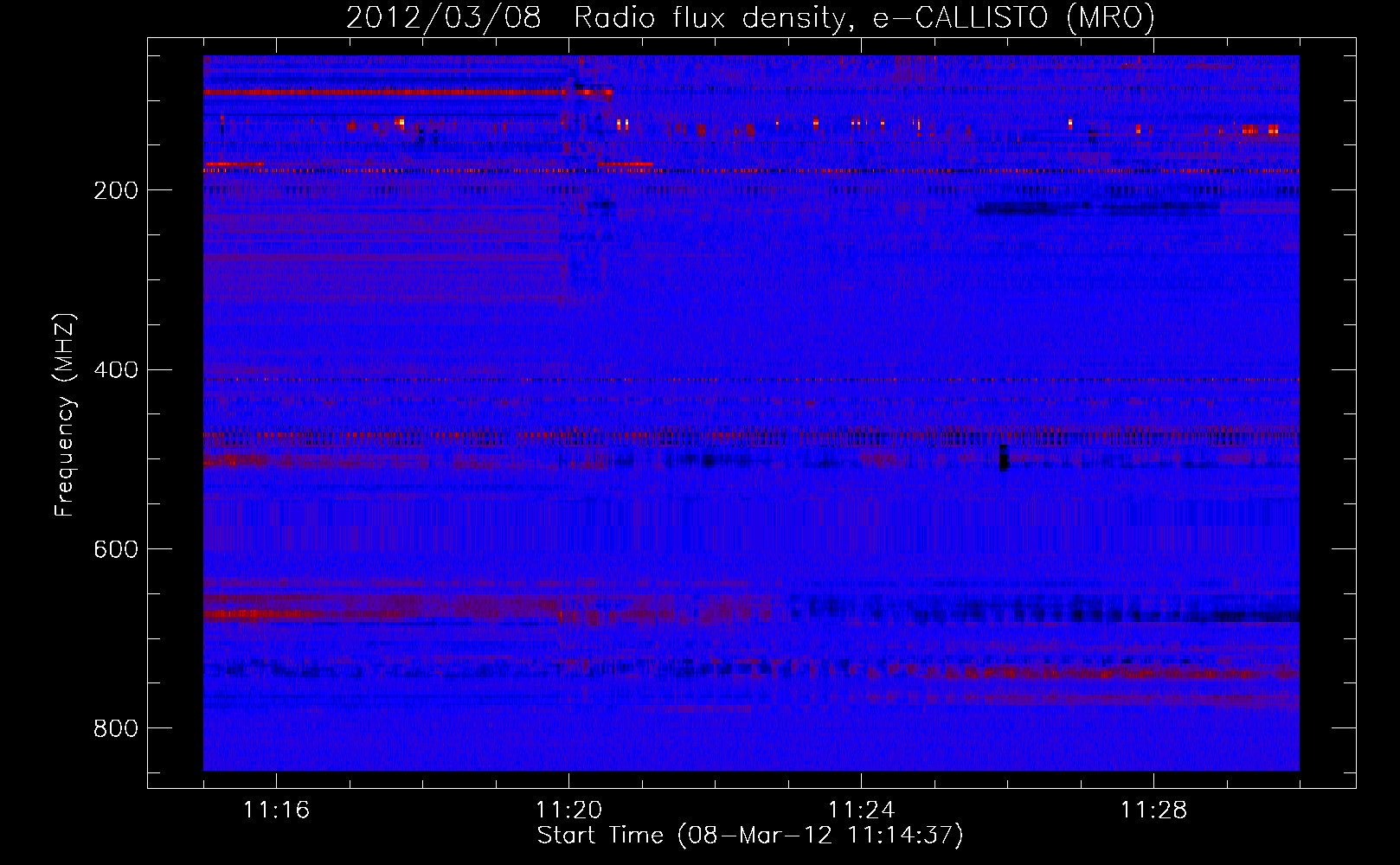The image size is (1400, 865).
Task: Select the 400 frequency tick label
Action: point(116,370)
